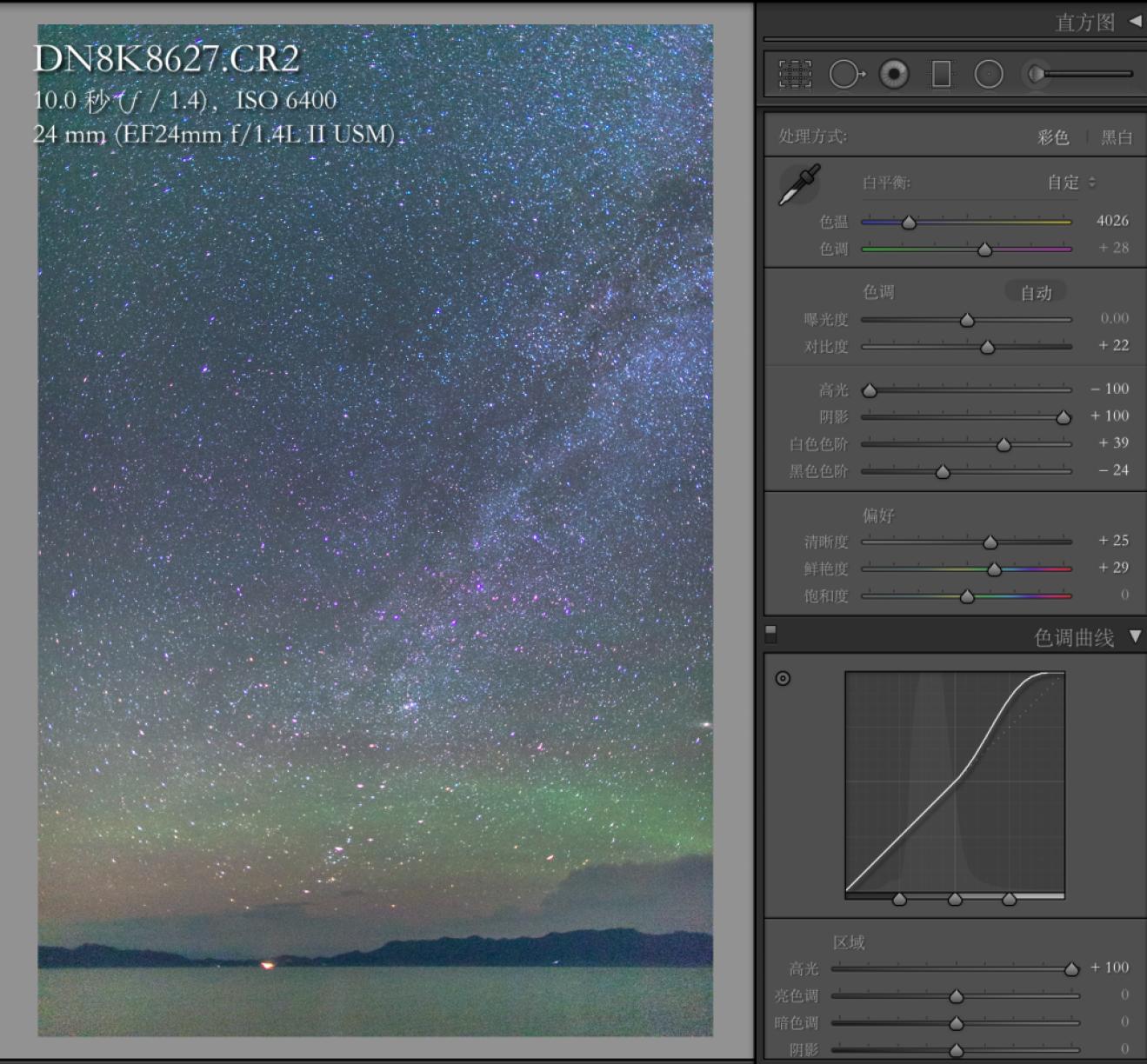Click the 色调 tint slider handle

pos(984,249)
